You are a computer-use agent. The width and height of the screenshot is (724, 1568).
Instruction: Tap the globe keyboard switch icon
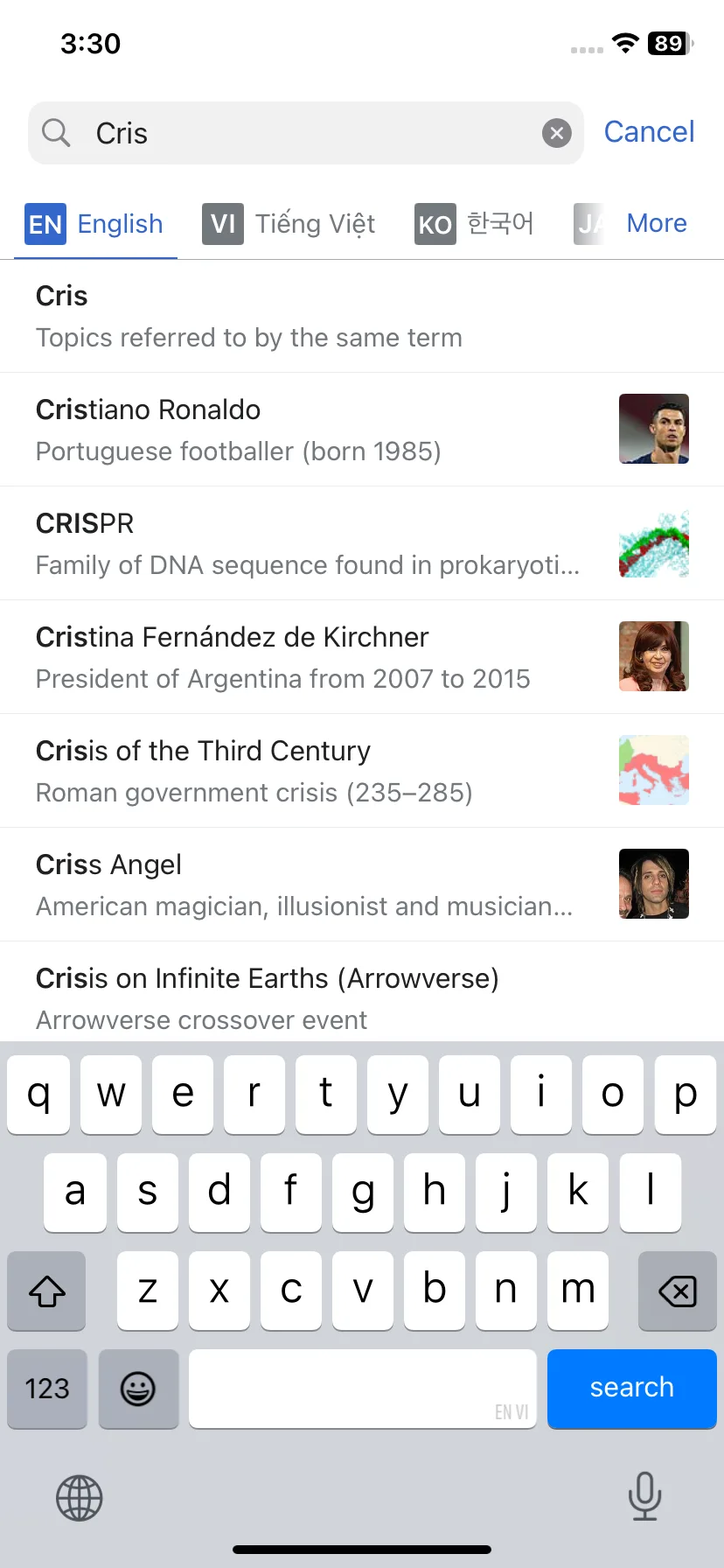(x=80, y=1498)
